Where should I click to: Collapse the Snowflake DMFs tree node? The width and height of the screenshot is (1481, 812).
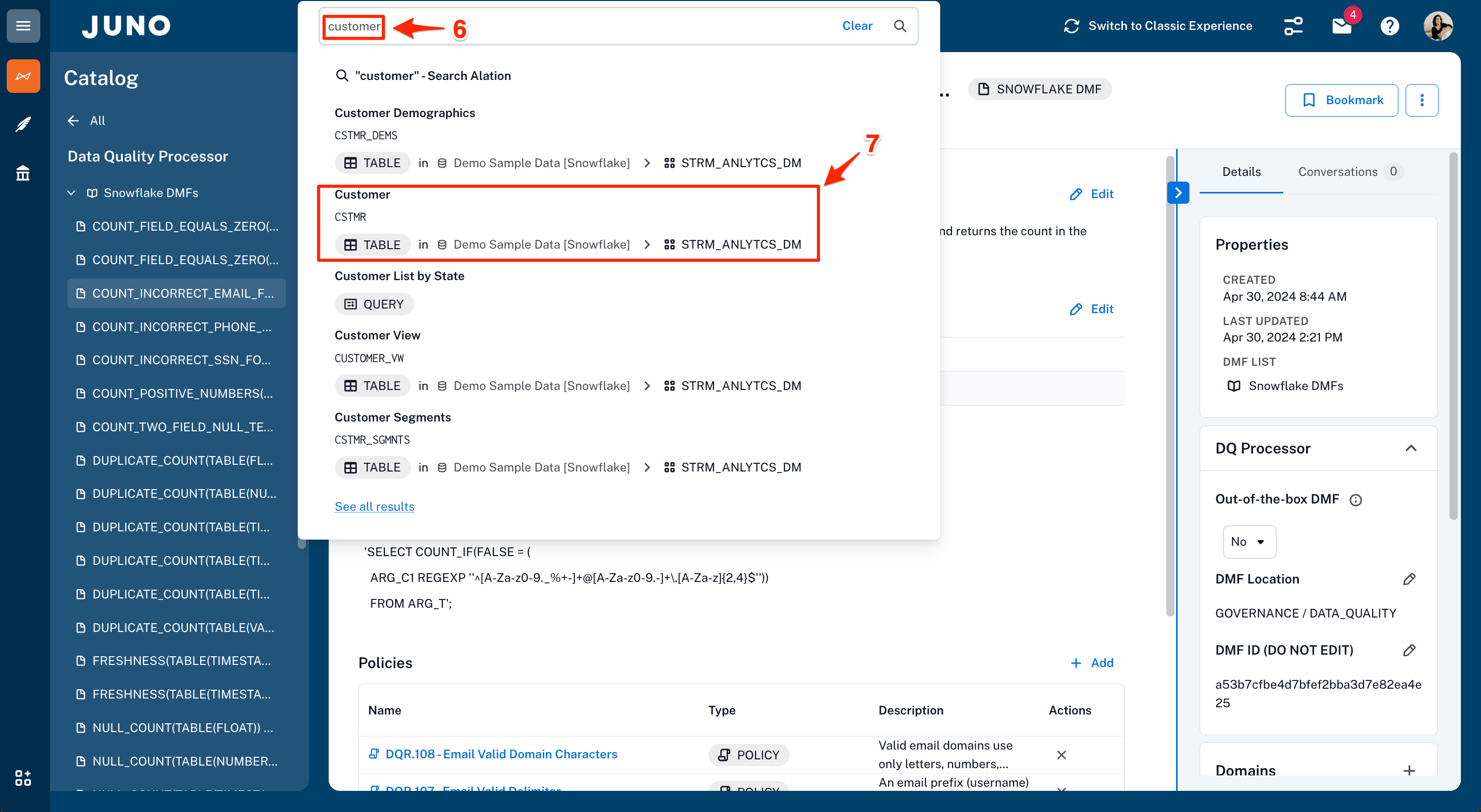point(71,193)
